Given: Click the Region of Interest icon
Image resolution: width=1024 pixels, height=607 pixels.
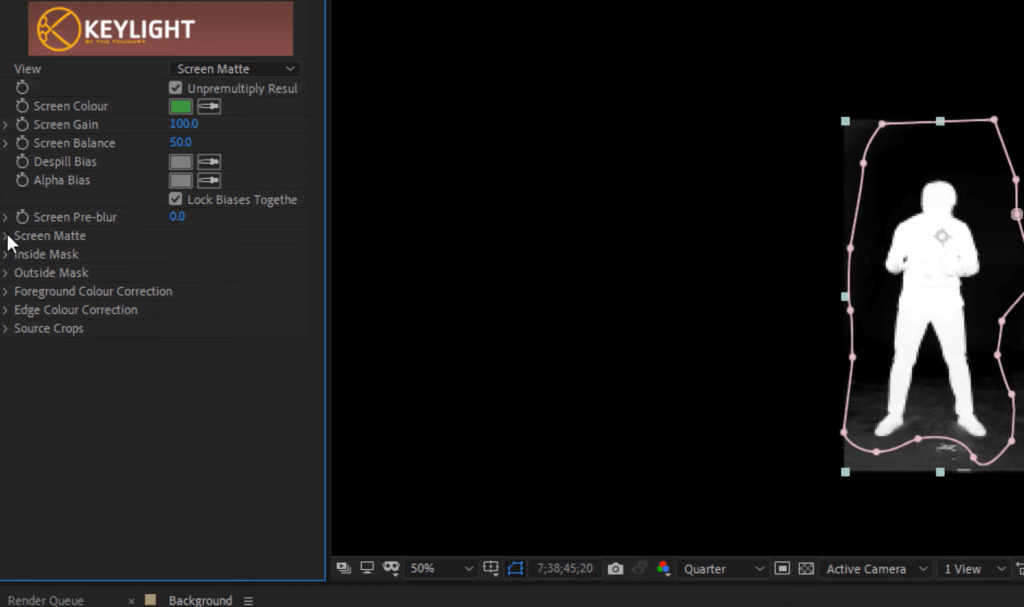Looking at the screenshot, I should [491, 568].
